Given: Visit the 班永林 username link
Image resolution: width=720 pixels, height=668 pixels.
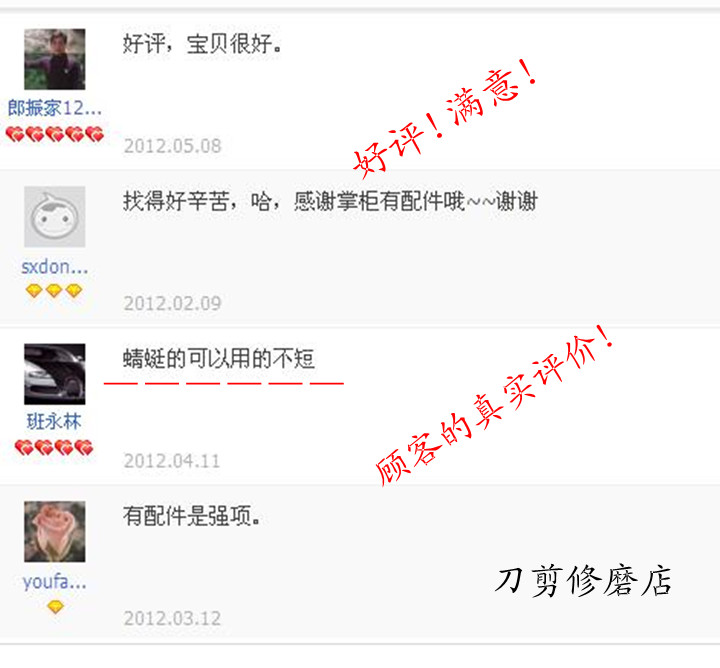Looking at the screenshot, I should point(54,421).
